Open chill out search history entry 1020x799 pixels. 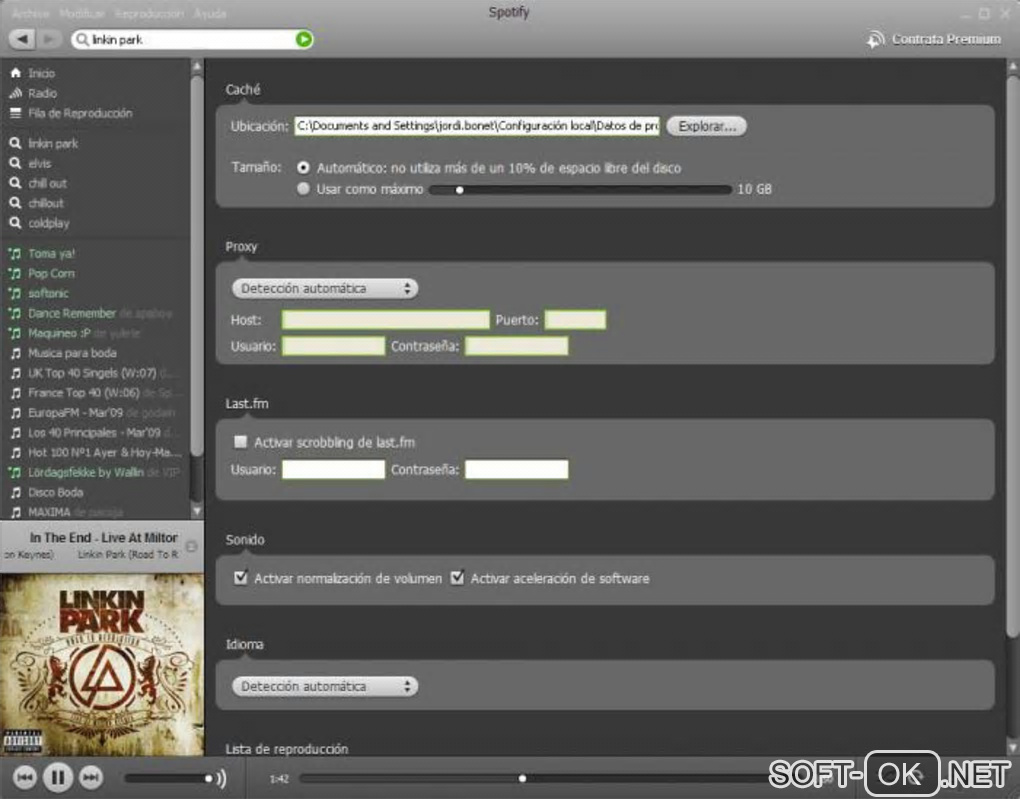pos(38,183)
